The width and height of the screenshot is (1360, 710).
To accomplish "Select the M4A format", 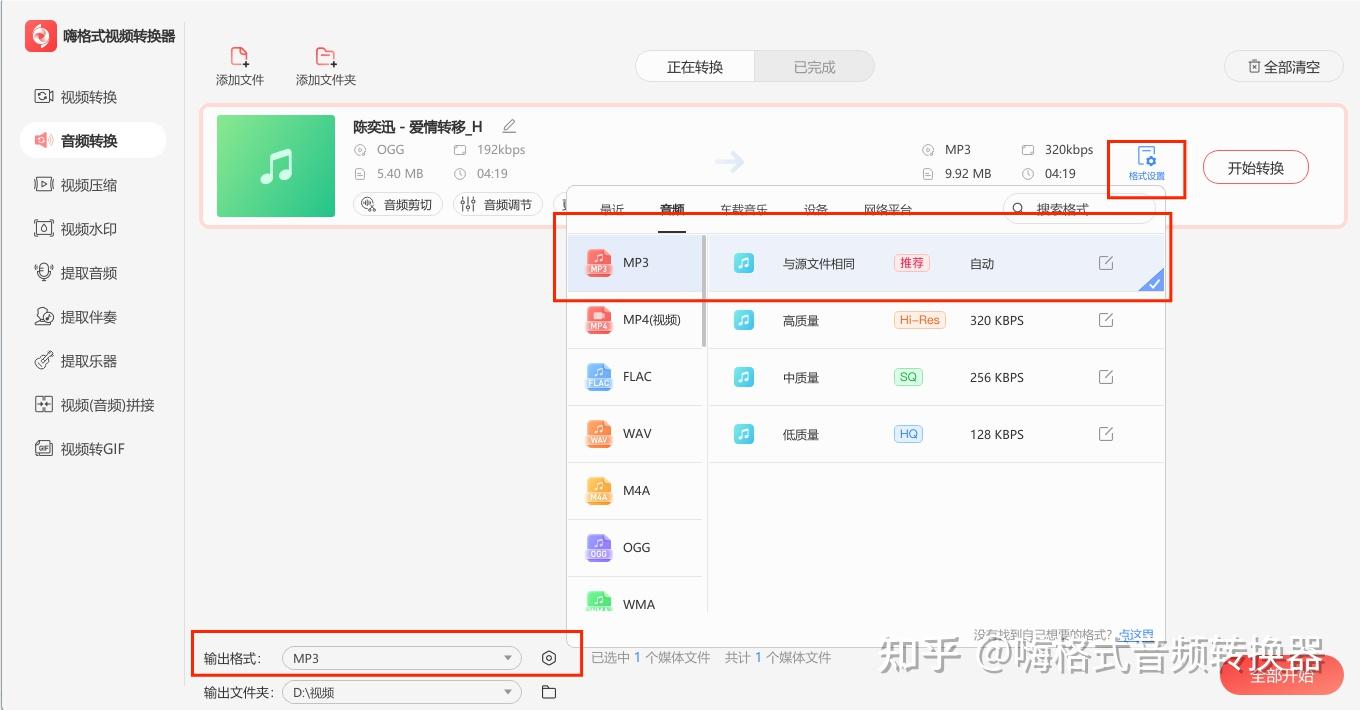I will (x=635, y=491).
